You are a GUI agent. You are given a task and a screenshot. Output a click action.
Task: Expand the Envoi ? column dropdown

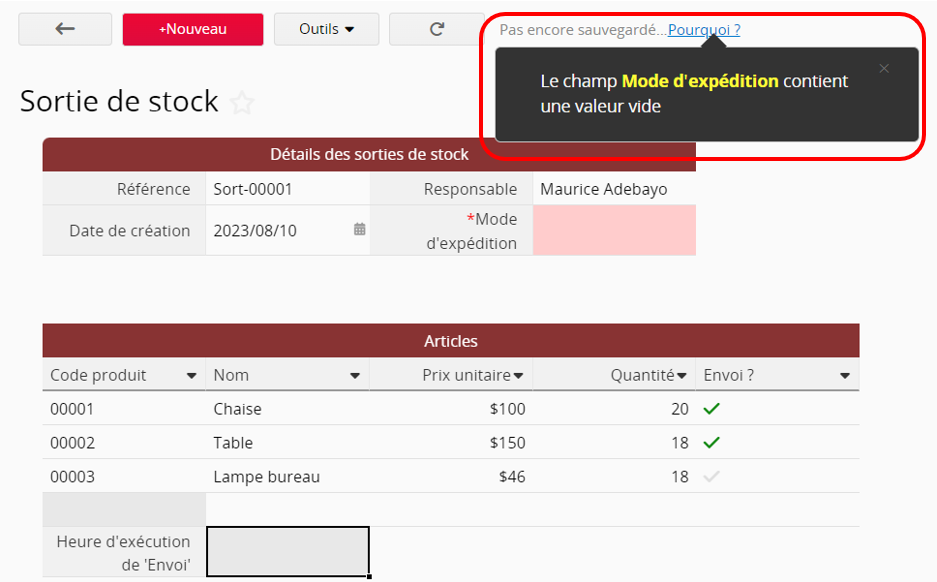click(845, 376)
